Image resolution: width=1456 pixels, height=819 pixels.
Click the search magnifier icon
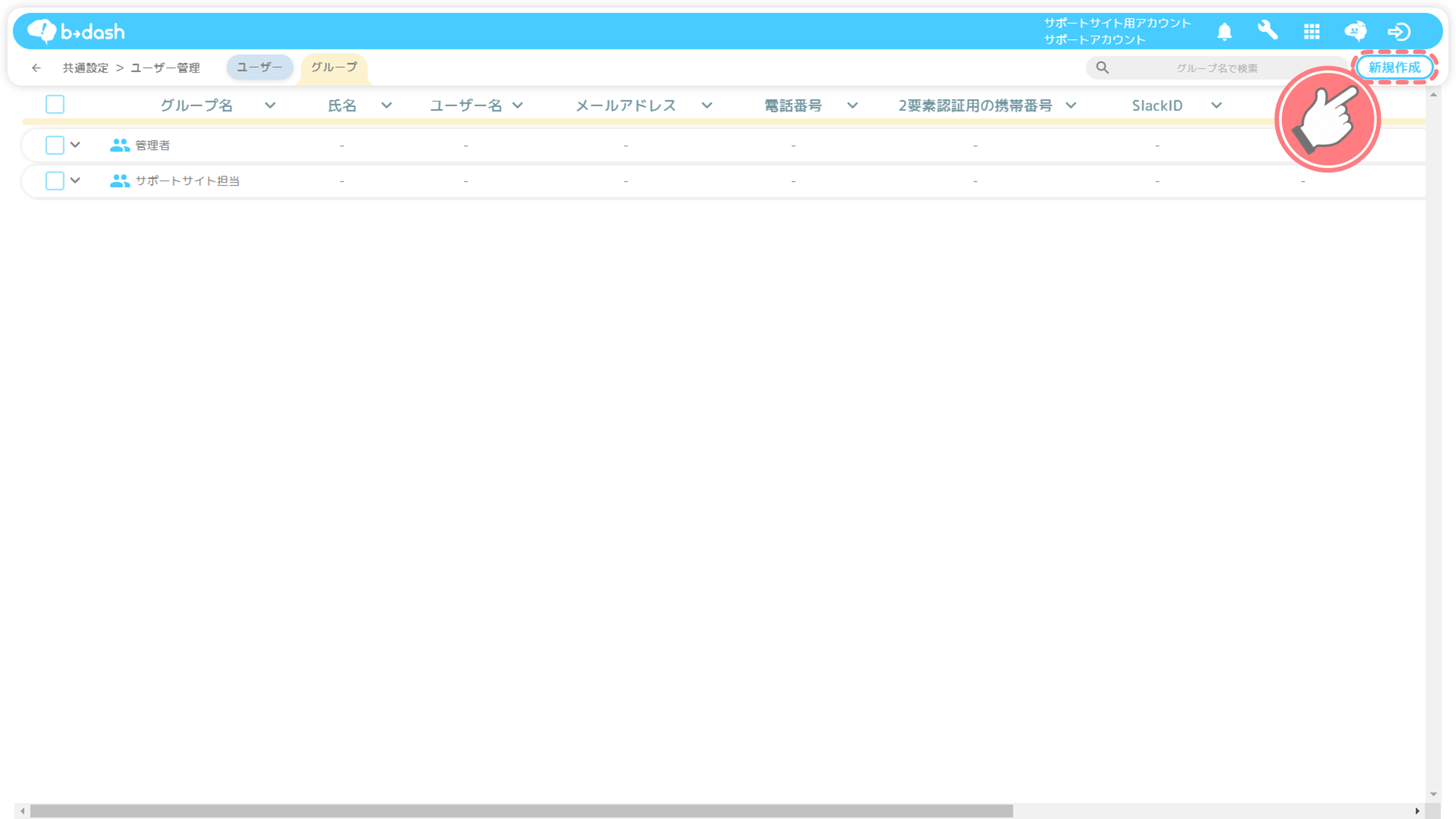(1102, 68)
